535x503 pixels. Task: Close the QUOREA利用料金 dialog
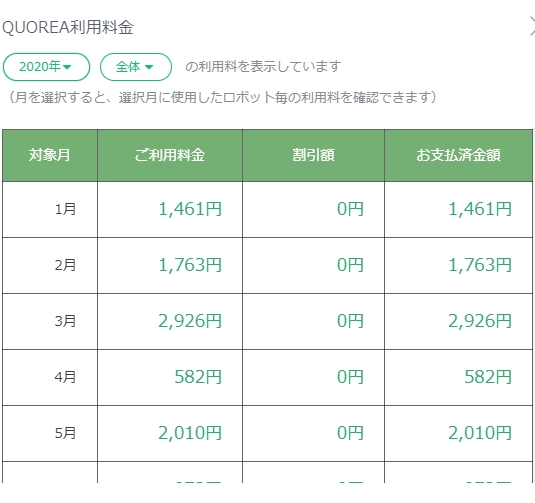(x=532, y=27)
